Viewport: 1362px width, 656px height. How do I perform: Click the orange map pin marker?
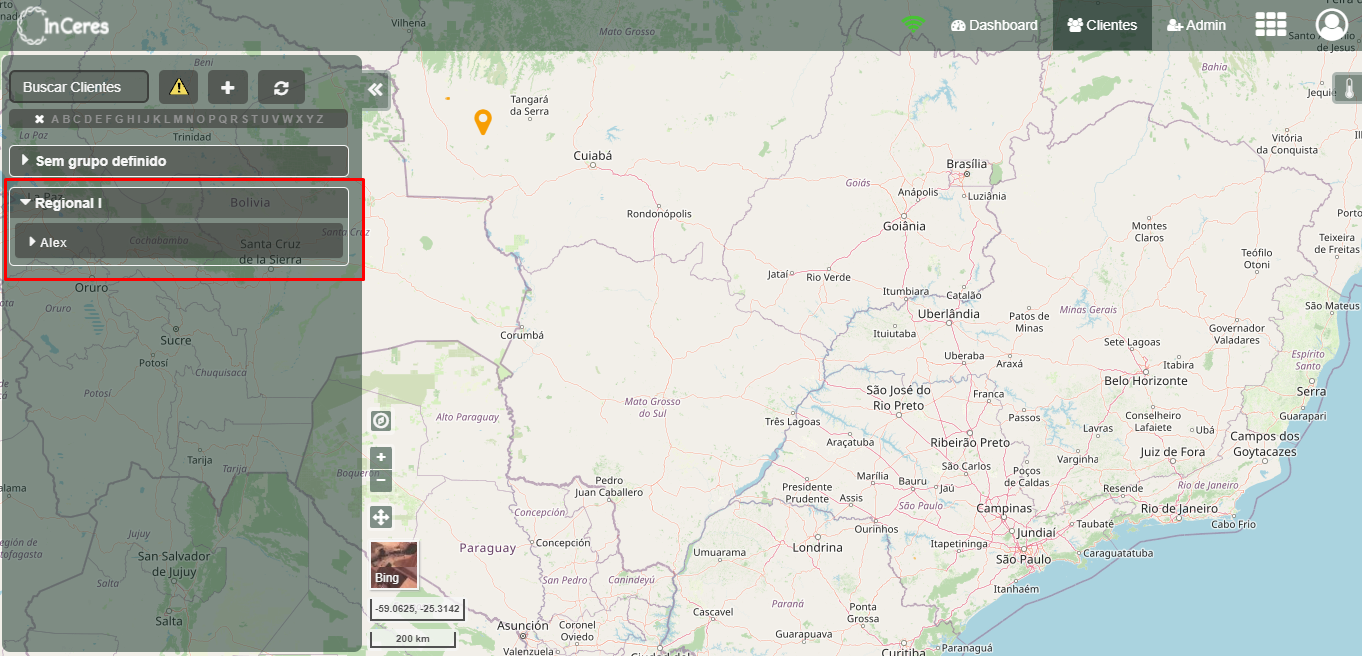point(483,122)
